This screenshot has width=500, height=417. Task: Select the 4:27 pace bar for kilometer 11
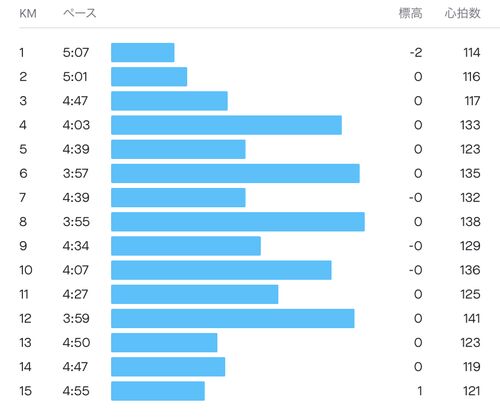(x=195, y=294)
